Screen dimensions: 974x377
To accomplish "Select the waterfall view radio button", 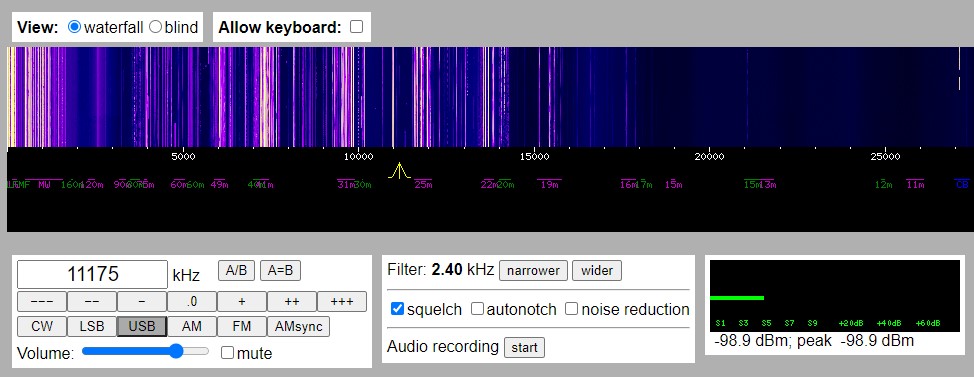I will pos(75,27).
